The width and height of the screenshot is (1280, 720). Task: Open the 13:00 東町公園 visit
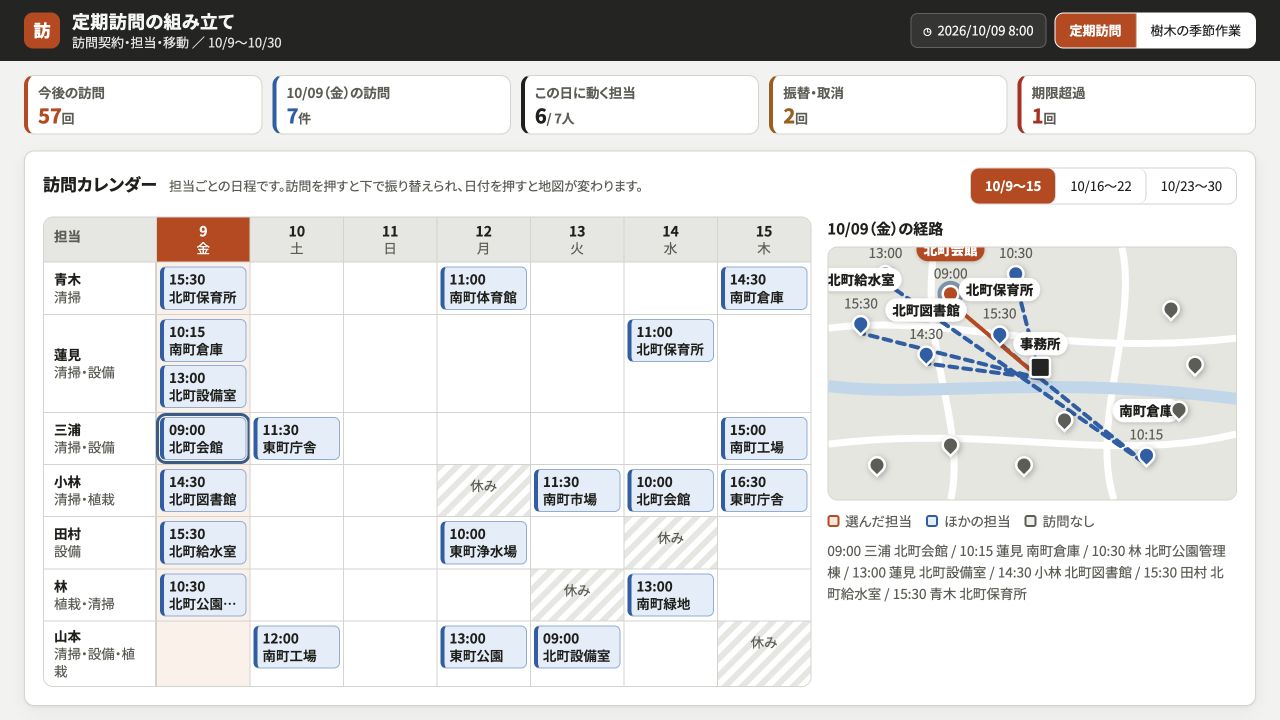coord(483,646)
